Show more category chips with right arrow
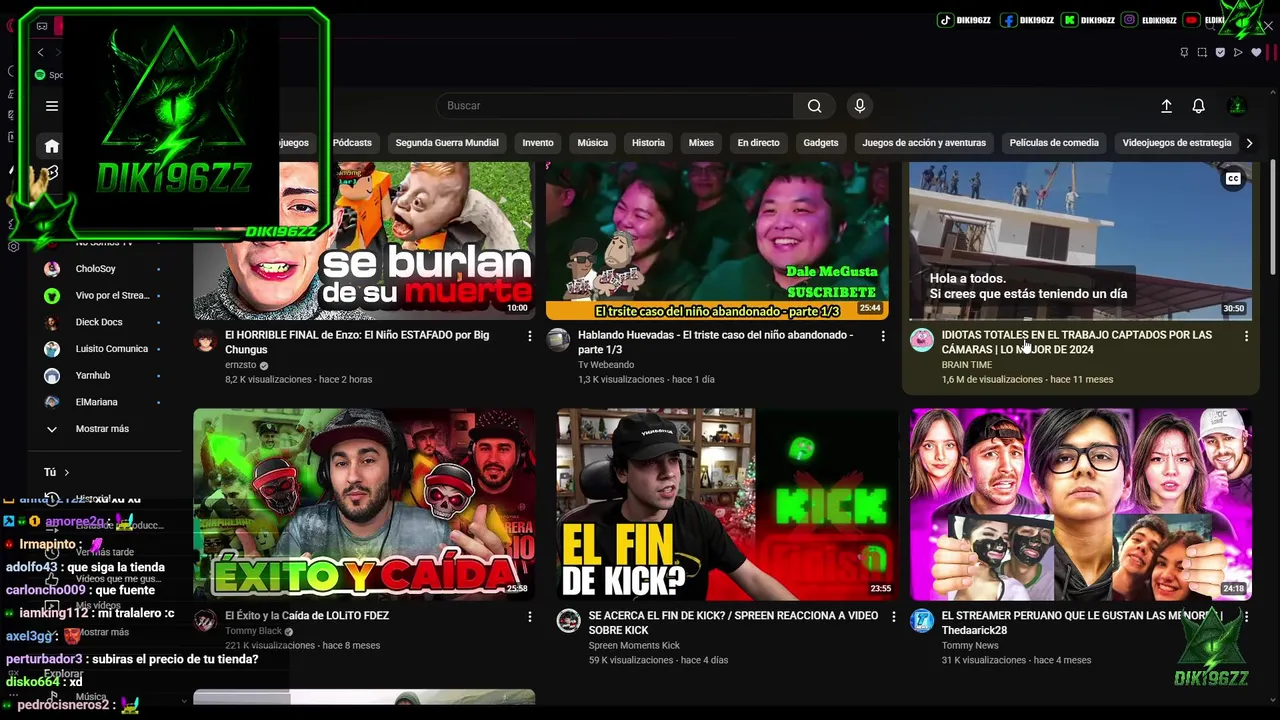1280x720 pixels. [1248, 143]
